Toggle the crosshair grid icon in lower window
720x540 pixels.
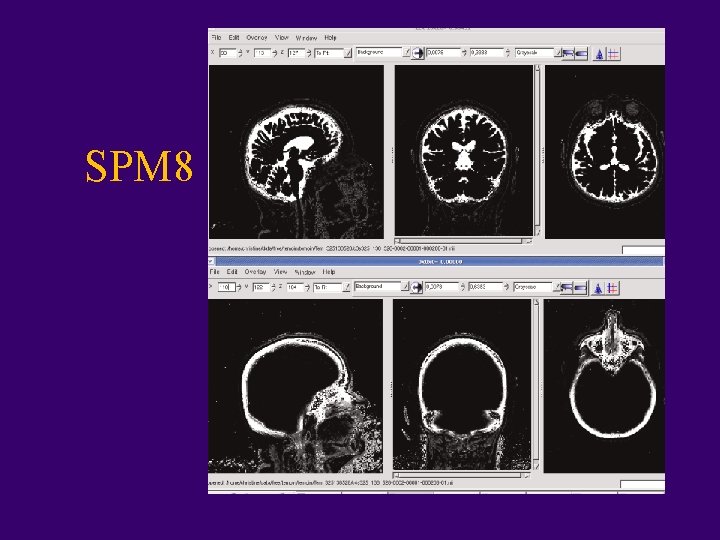(612, 288)
